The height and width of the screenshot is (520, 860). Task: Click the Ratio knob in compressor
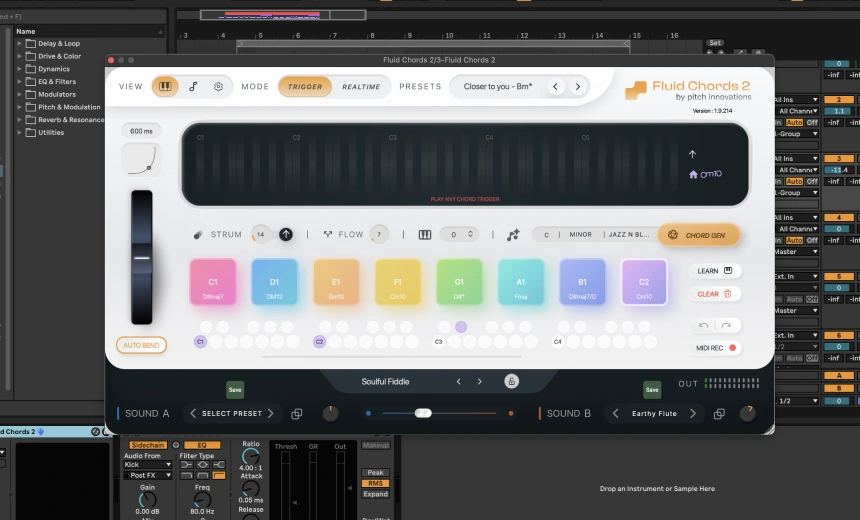[251, 456]
